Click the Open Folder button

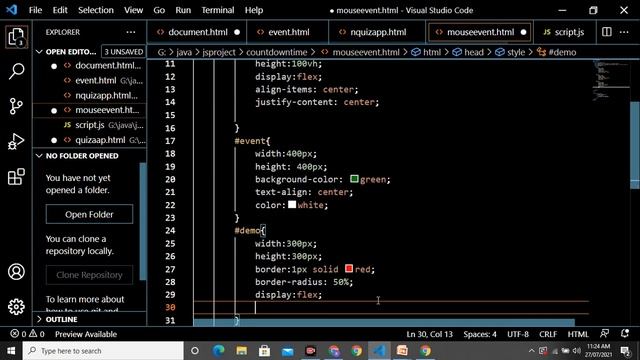89,214
